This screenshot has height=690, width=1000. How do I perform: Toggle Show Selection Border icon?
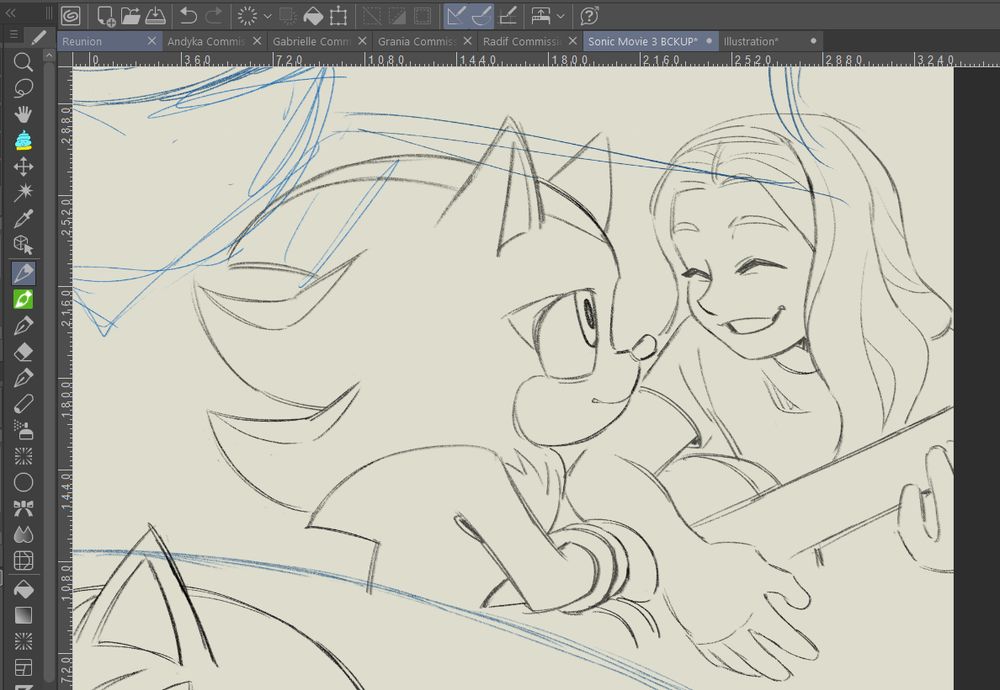click(x=422, y=16)
